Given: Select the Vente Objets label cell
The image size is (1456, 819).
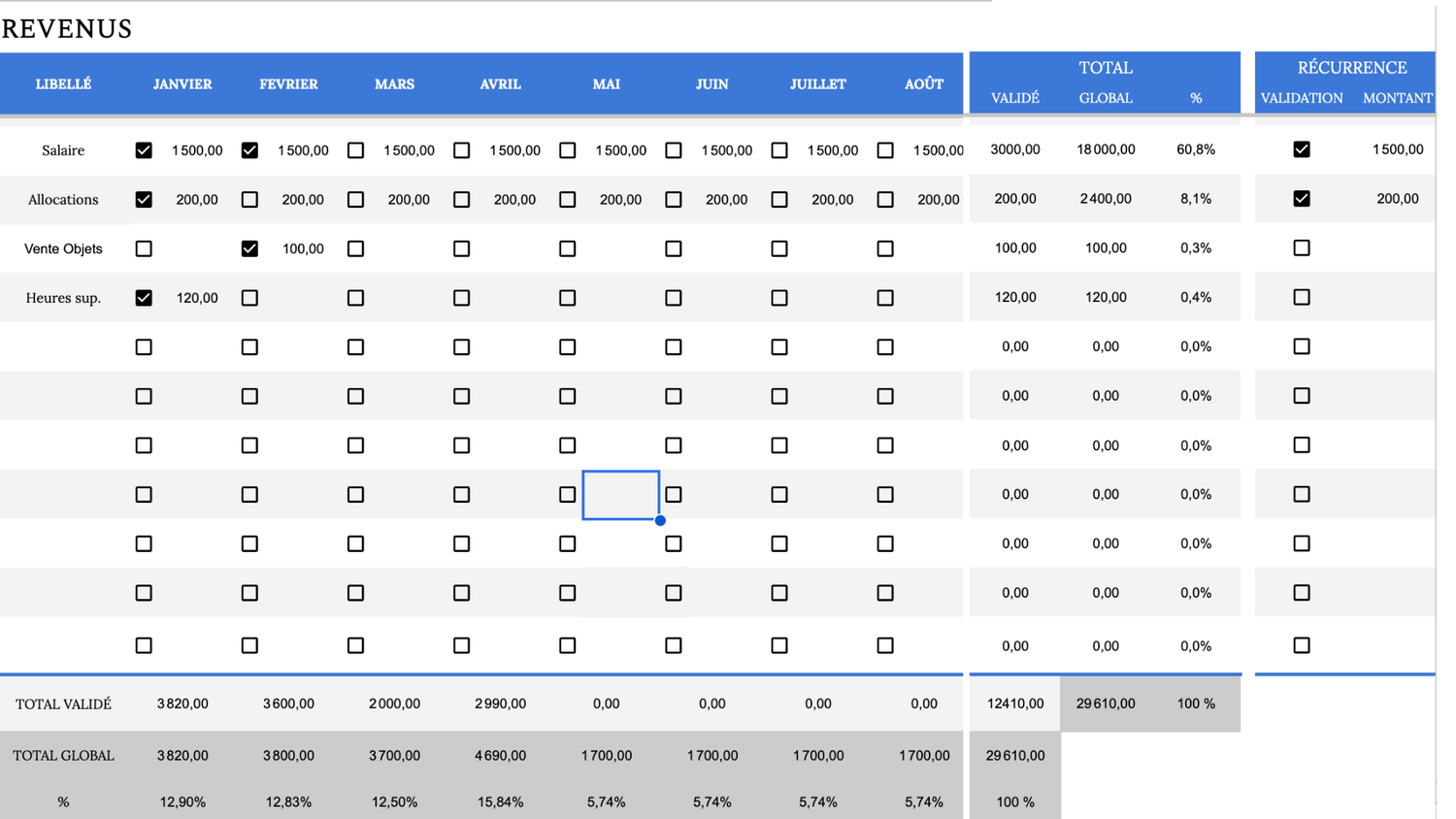Looking at the screenshot, I should click(x=63, y=248).
